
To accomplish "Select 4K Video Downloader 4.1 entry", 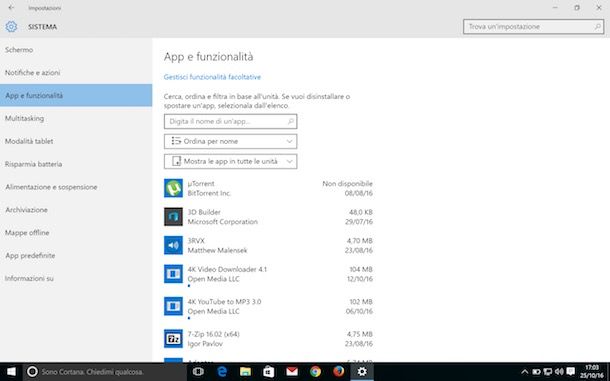I will click(227, 269).
